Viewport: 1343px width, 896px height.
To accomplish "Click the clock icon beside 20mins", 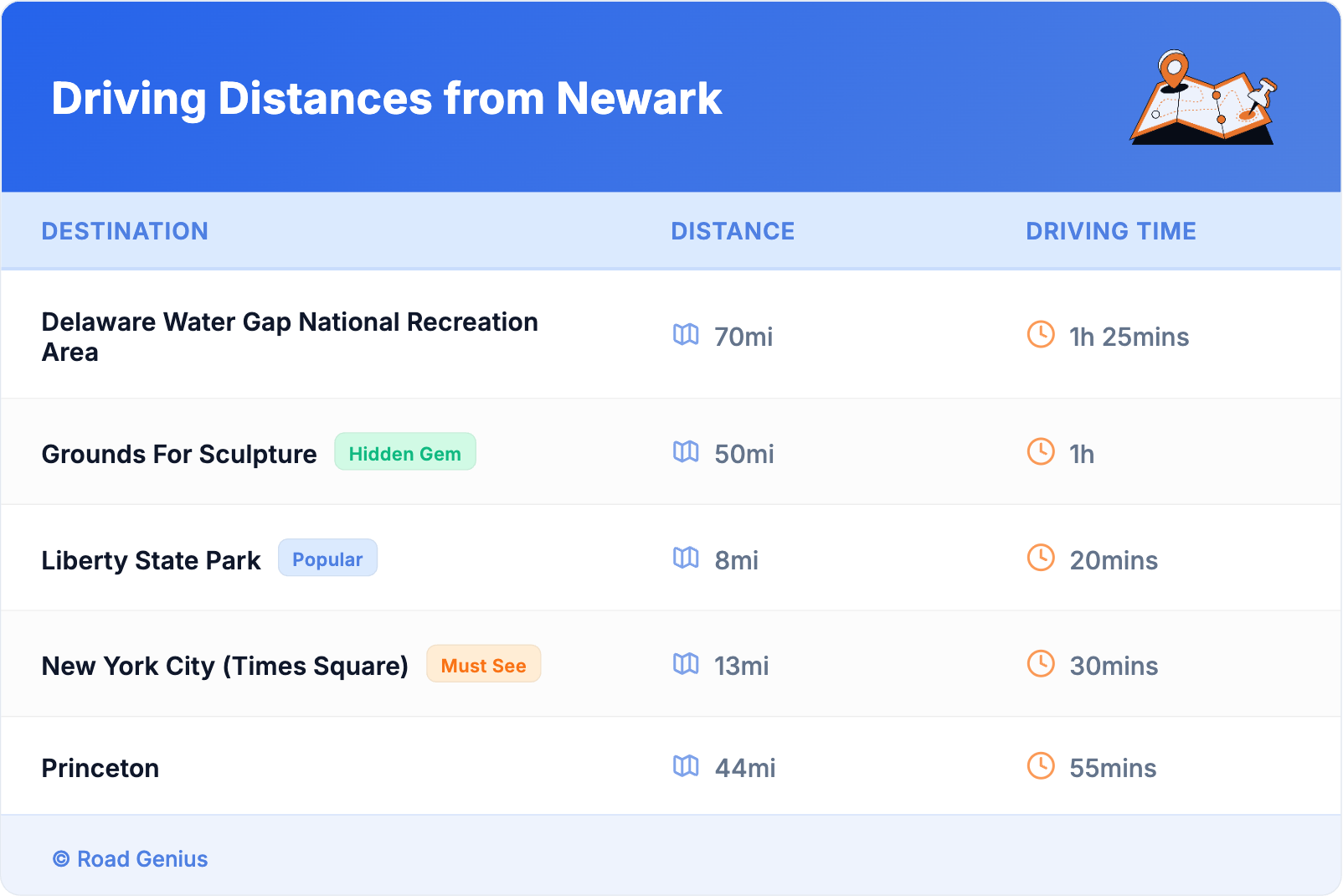I will (x=1041, y=559).
